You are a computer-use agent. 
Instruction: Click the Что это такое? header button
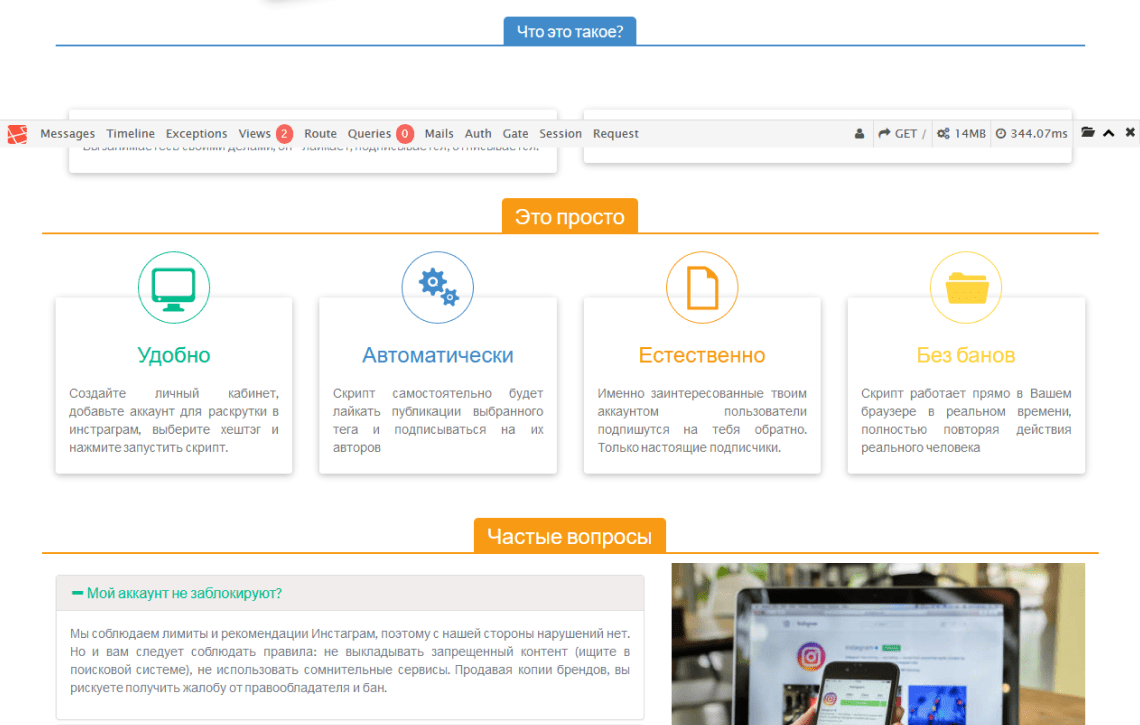click(x=569, y=30)
